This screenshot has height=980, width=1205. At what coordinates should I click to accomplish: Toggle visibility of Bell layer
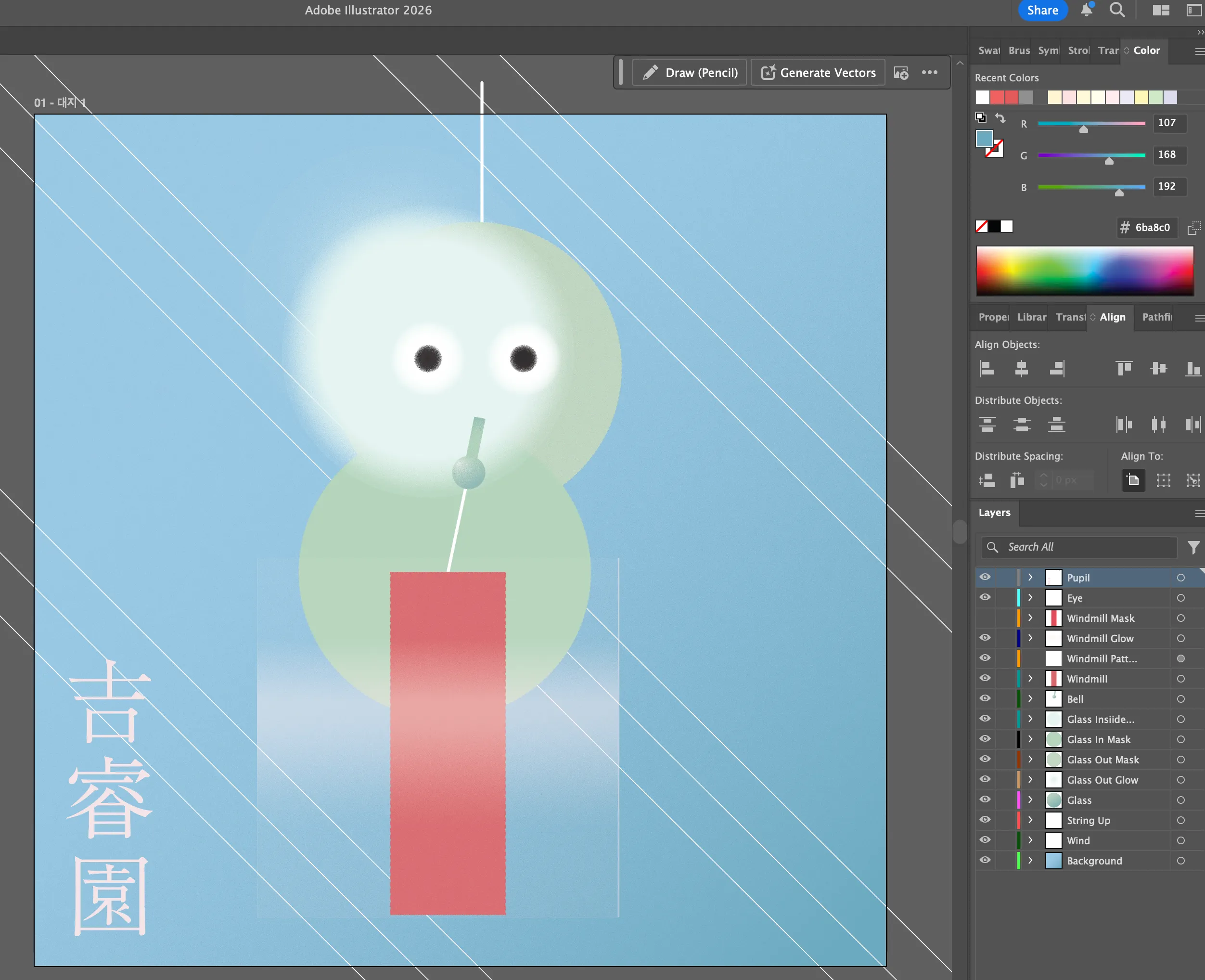[x=985, y=698]
